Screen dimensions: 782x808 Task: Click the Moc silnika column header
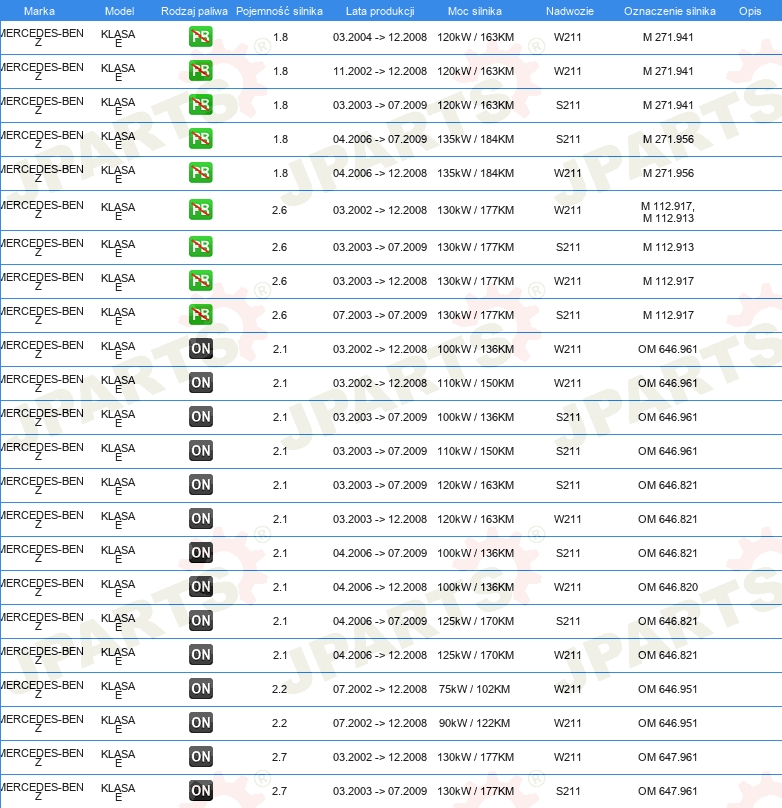point(474,11)
